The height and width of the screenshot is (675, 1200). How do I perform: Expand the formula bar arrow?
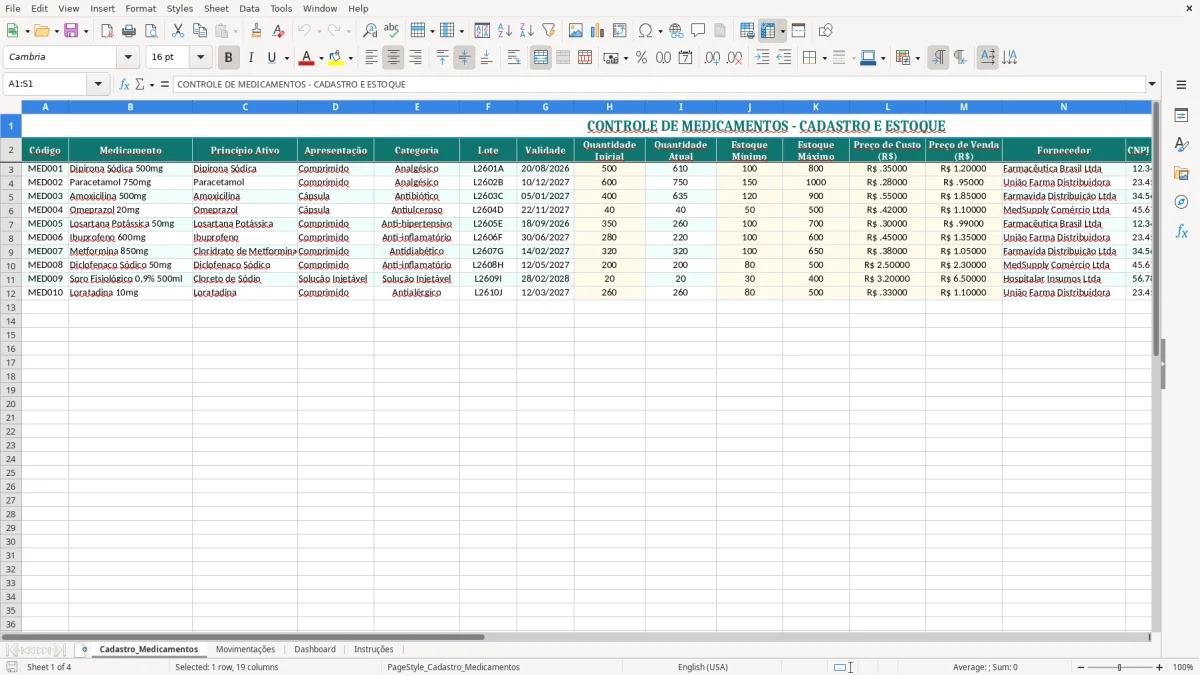(x=1152, y=84)
